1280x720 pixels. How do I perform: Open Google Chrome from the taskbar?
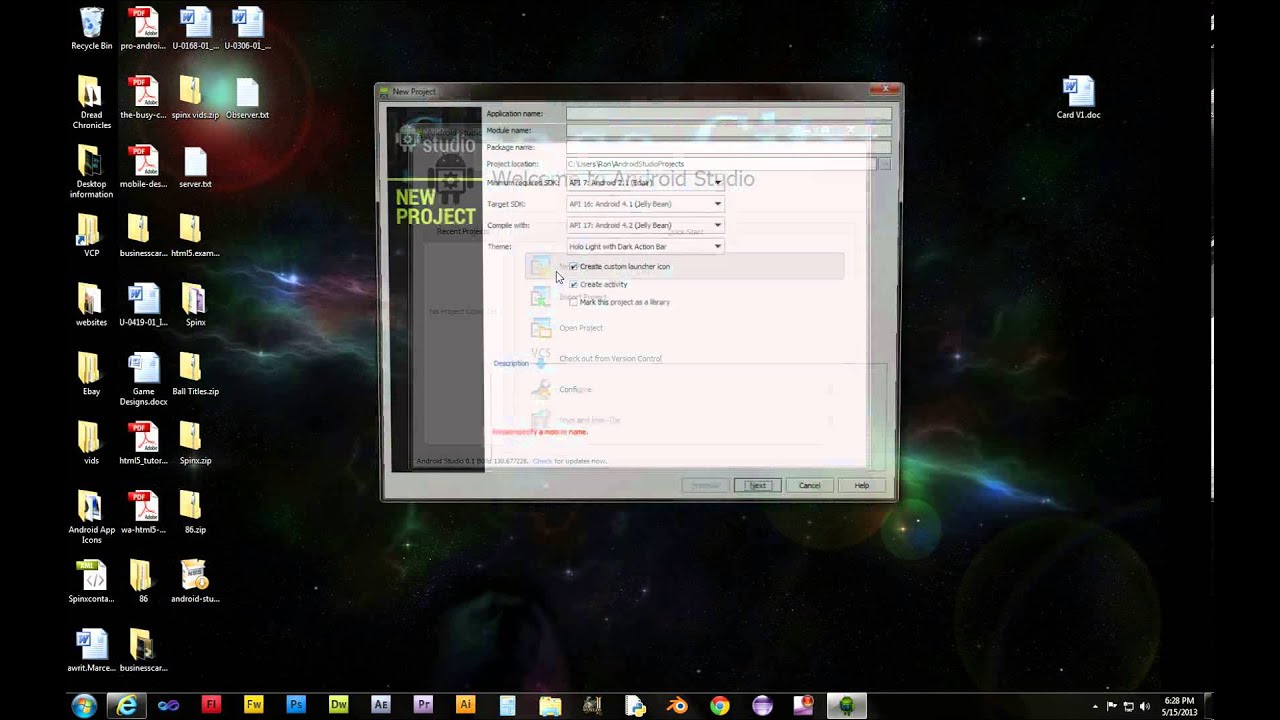coord(720,705)
